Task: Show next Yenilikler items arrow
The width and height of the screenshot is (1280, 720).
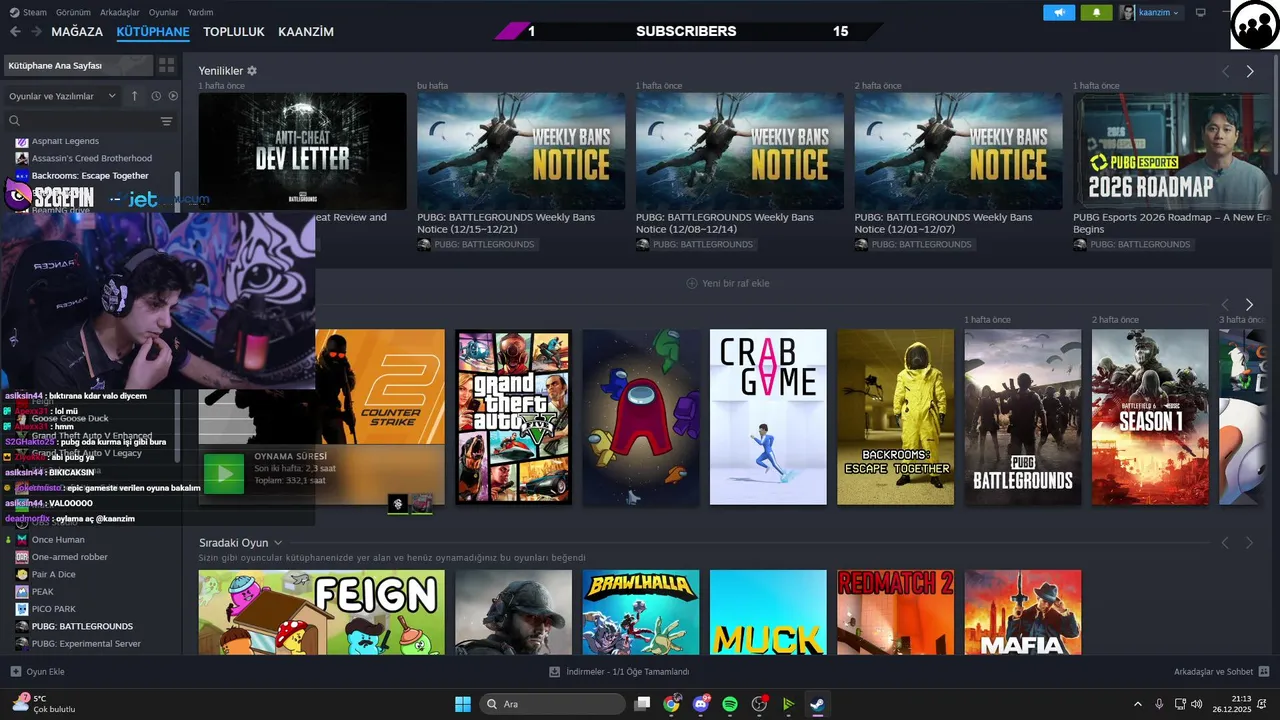Action: [1250, 72]
